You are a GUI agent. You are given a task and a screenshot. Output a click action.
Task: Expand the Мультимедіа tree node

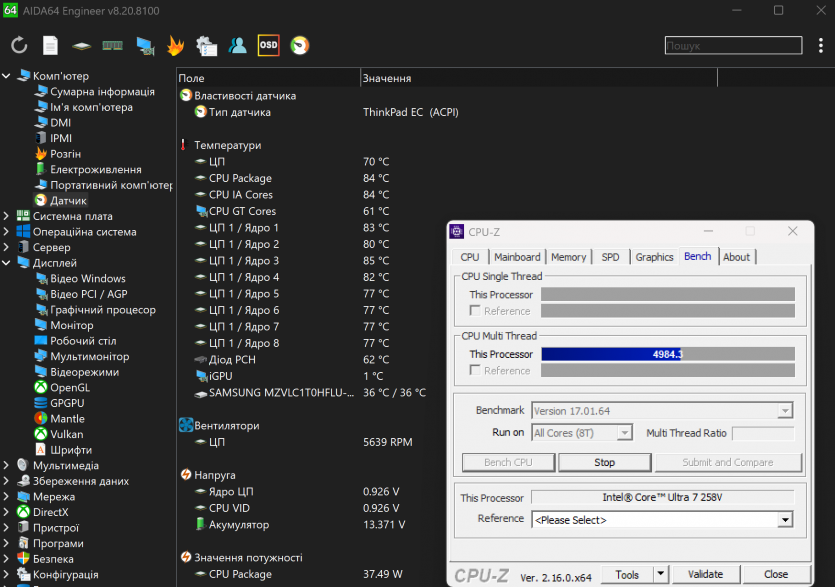7,465
